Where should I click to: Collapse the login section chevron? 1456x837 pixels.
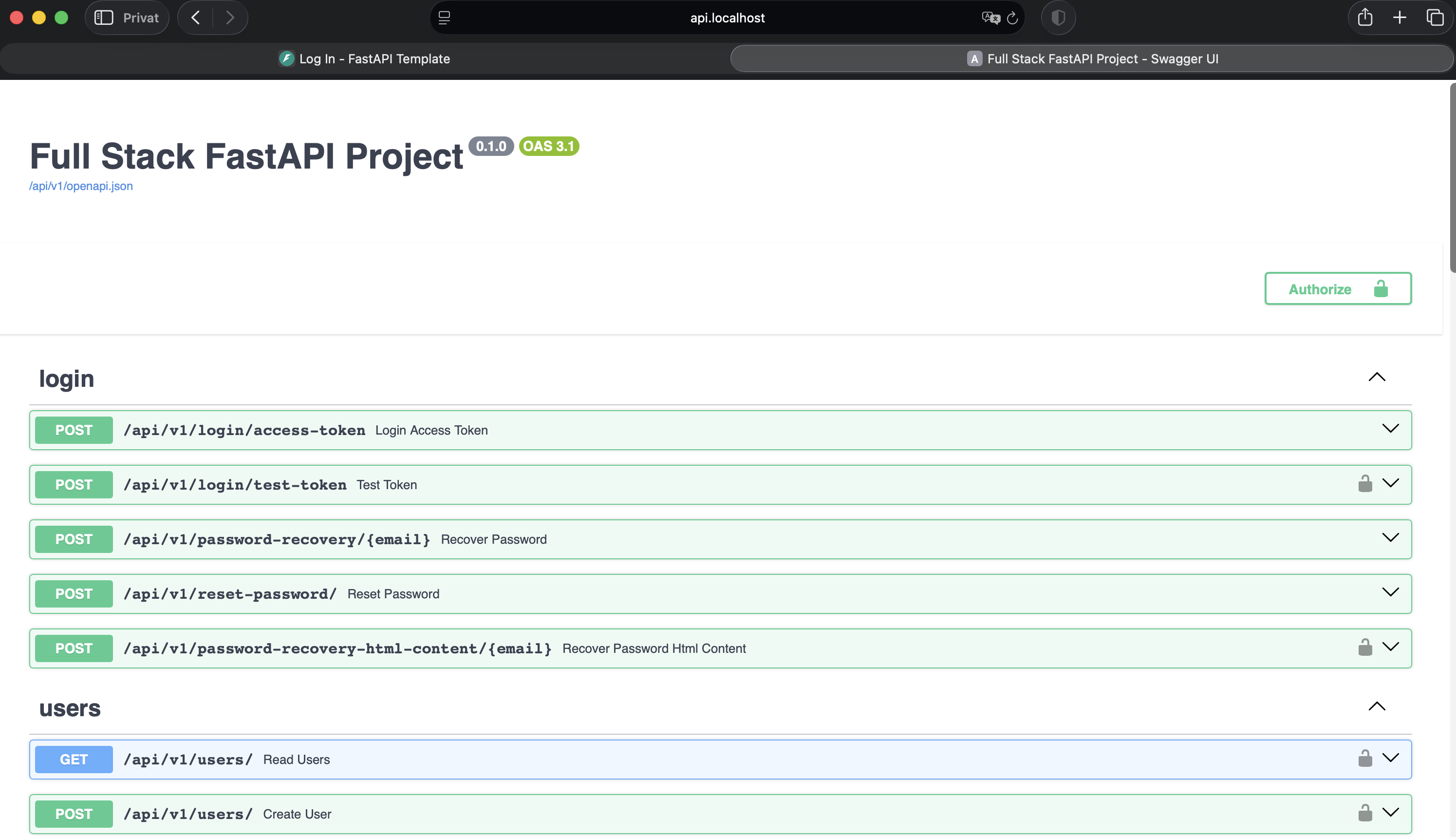(x=1377, y=377)
